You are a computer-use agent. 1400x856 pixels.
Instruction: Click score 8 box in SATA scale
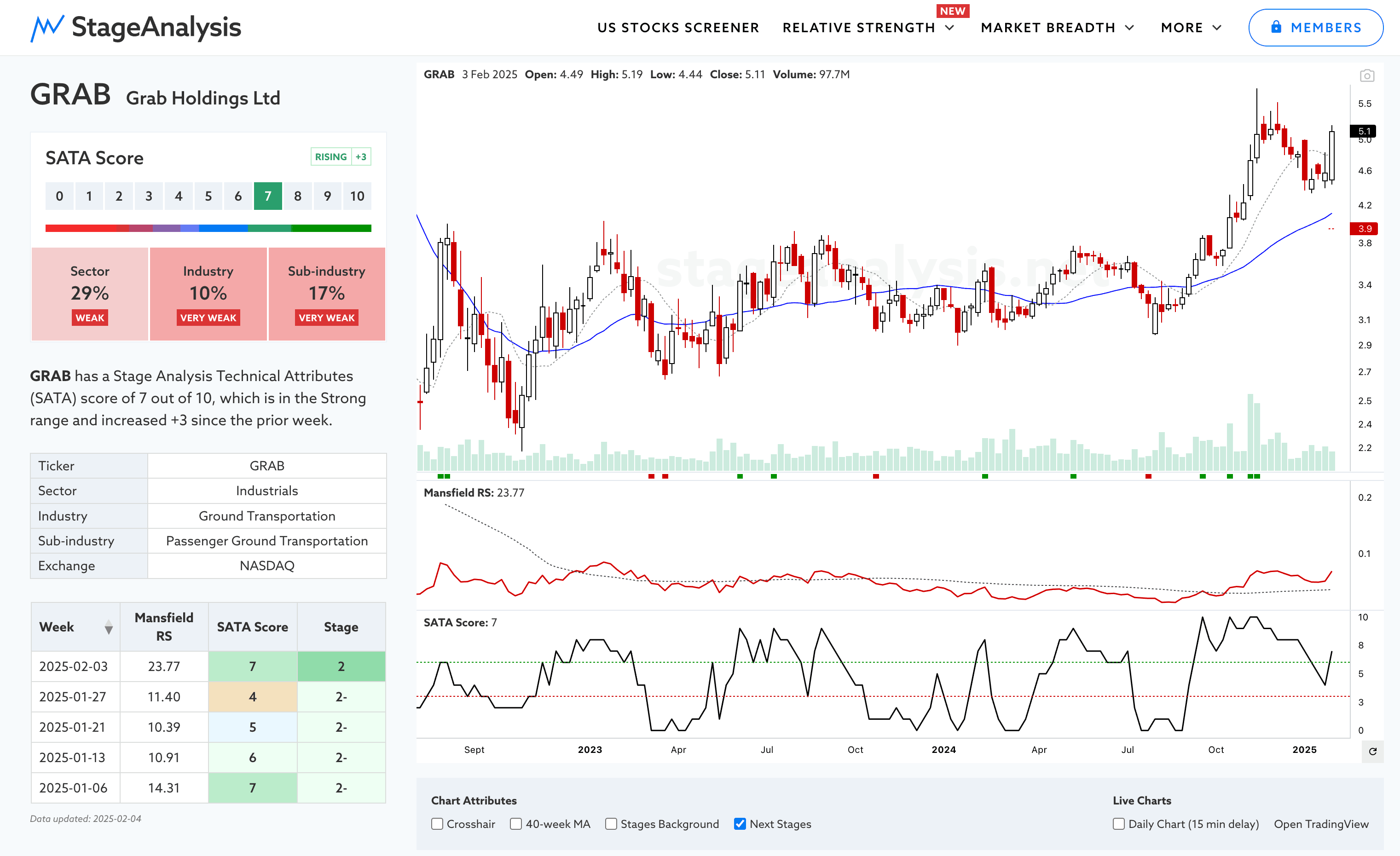(298, 196)
